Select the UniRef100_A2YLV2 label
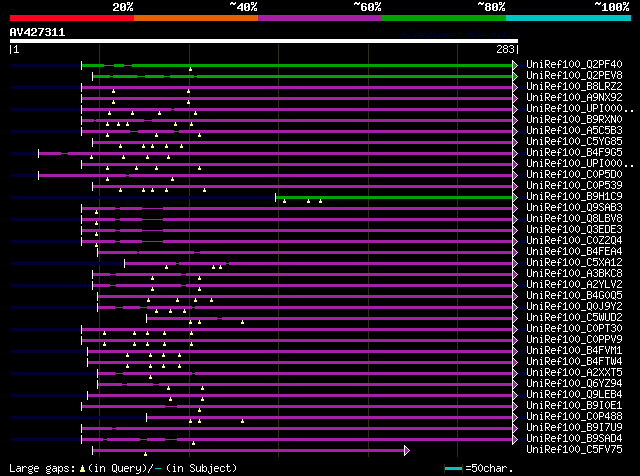640x476 pixels. click(x=574, y=285)
